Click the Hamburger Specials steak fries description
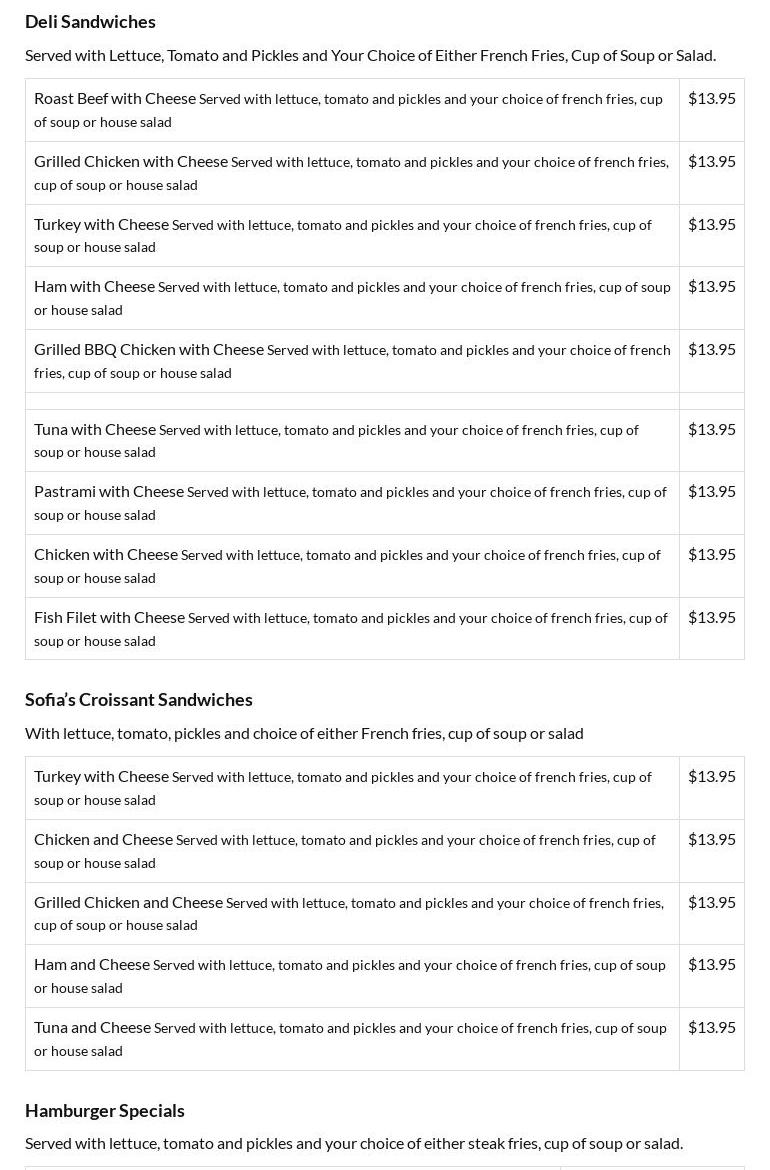This screenshot has width=770, height=1170. (x=354, y=1144)
